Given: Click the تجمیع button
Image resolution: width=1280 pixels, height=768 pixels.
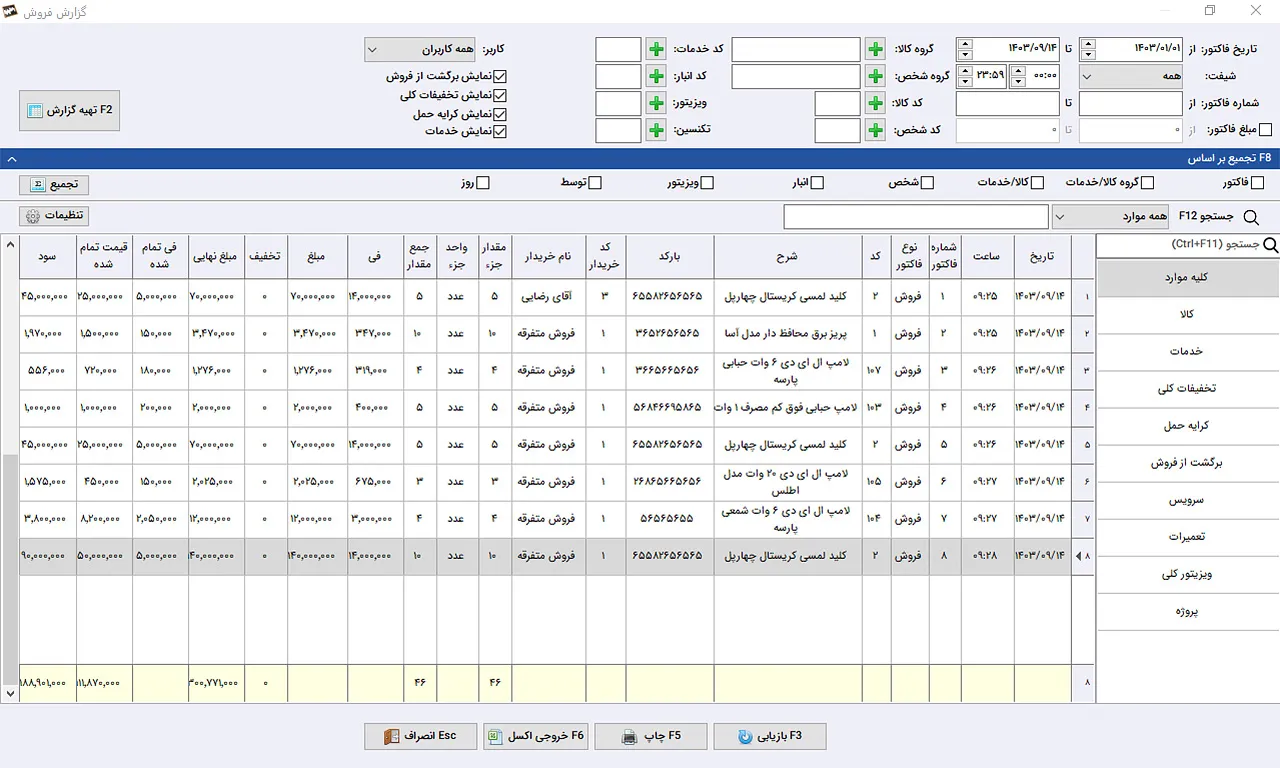Looking at the screenshot, I should 54,185.
